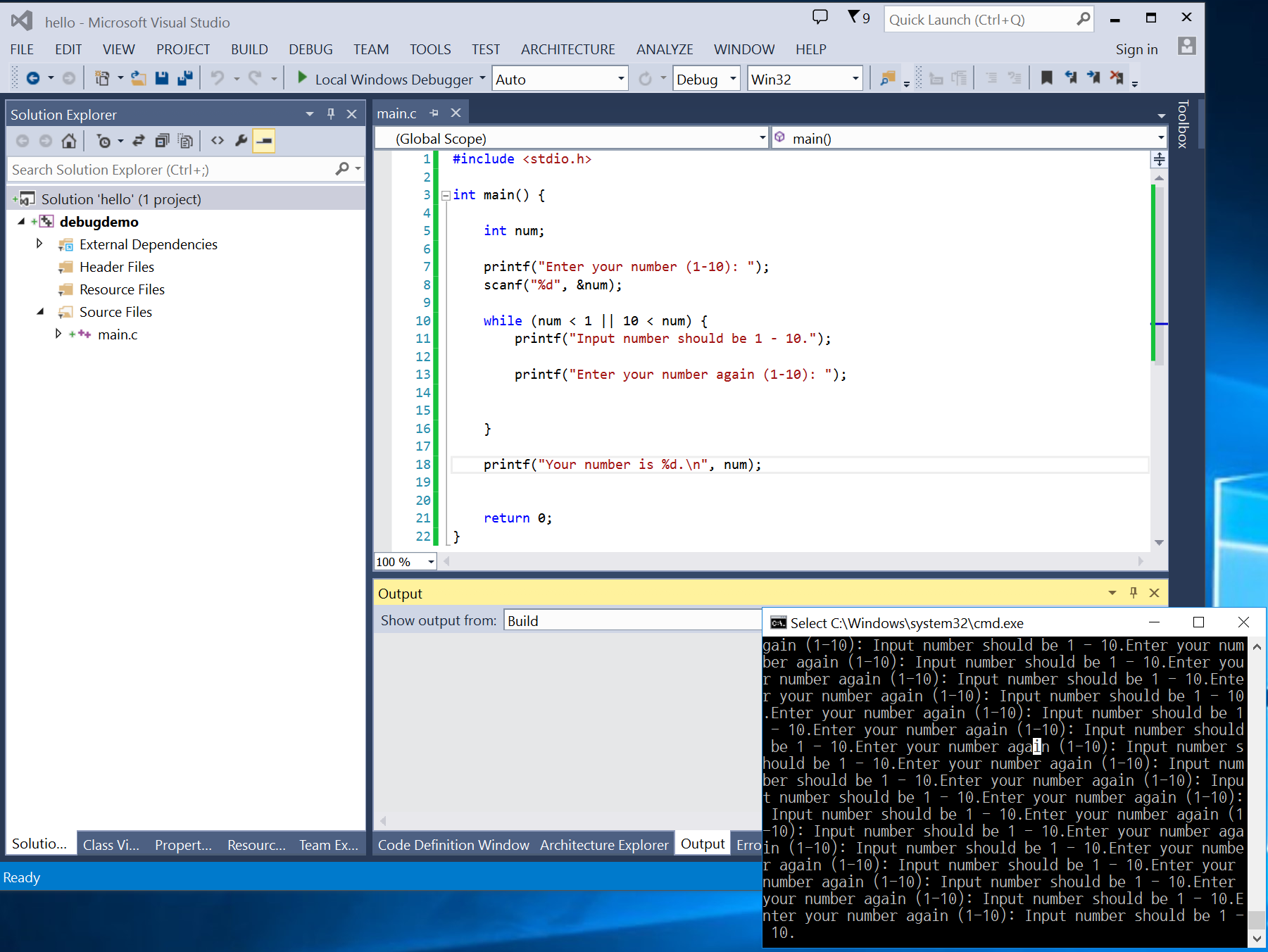Collapse the debugdemo project node
The width and height of the screenshot is (1268, 952).
[x=21, y=222]
